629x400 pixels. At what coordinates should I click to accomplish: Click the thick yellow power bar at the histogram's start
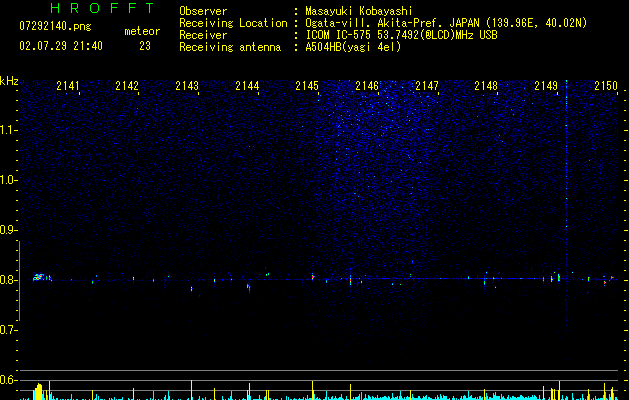38,392
